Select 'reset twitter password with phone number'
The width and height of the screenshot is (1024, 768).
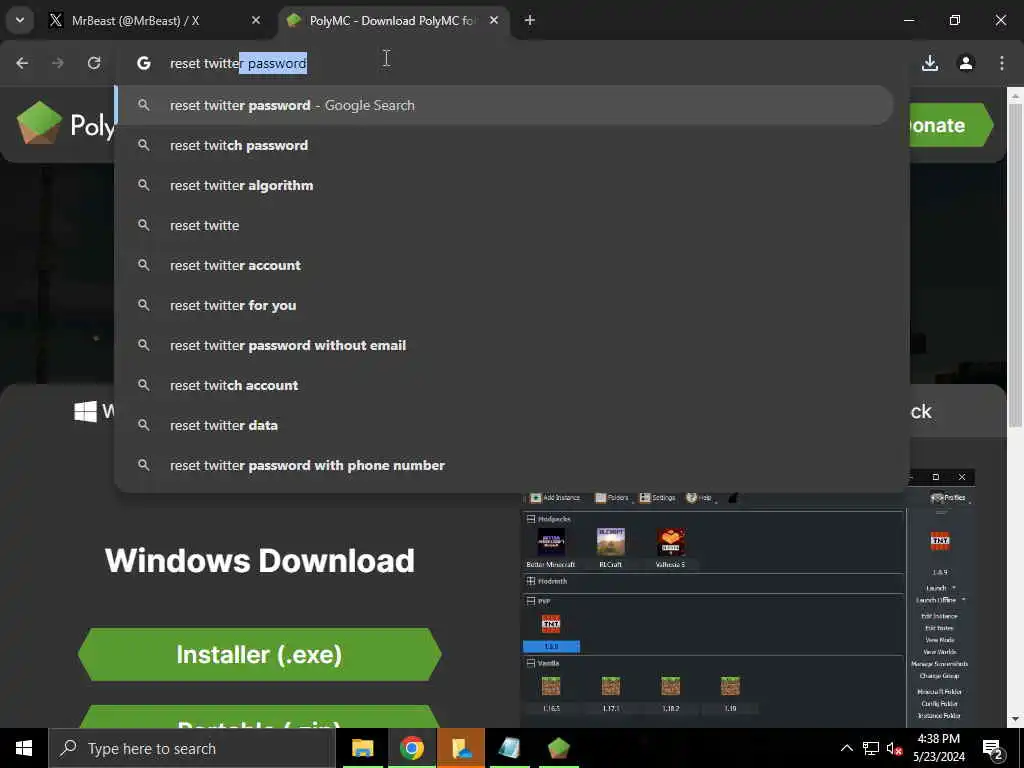click(x=504, y=465)
